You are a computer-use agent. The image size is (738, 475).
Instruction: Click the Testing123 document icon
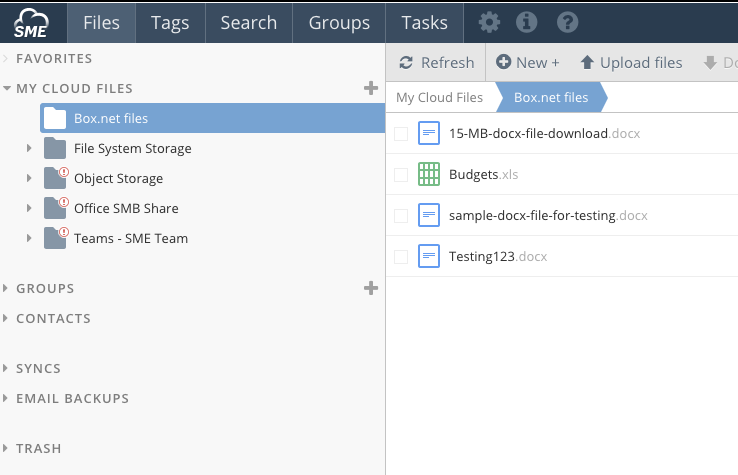[x=428, y=256]
